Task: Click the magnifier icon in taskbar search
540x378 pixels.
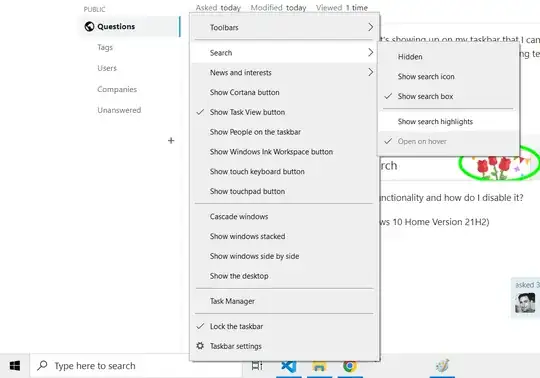Action: pos(42,365)
